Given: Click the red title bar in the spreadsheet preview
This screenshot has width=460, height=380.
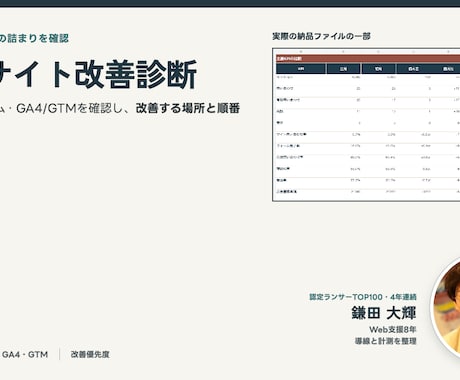Looking at the screenshot, I should 368,59.
